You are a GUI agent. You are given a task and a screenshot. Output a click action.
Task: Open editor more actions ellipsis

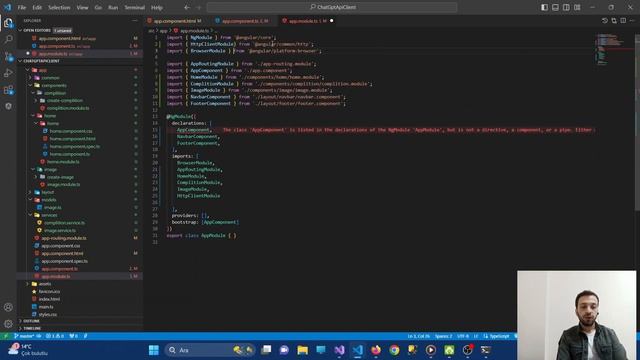[x=632, y=20]
